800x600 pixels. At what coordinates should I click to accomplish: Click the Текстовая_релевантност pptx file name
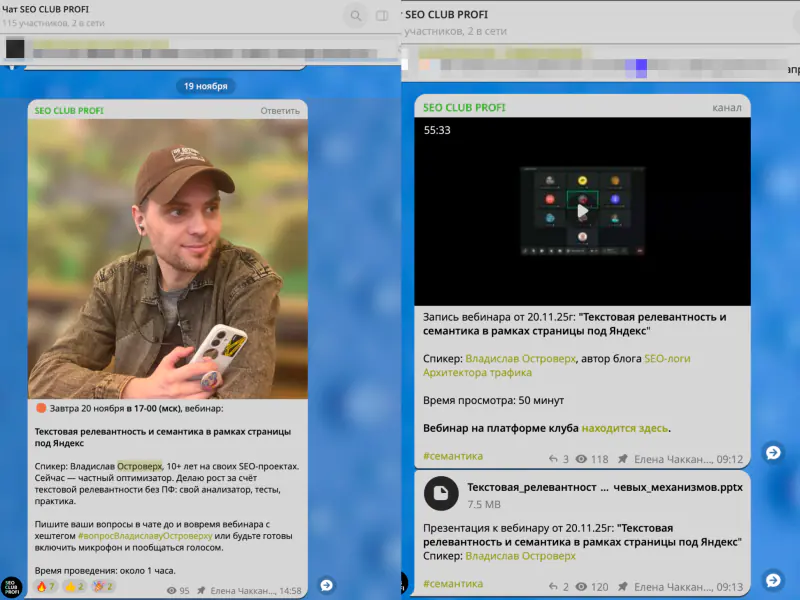point(605,487)
